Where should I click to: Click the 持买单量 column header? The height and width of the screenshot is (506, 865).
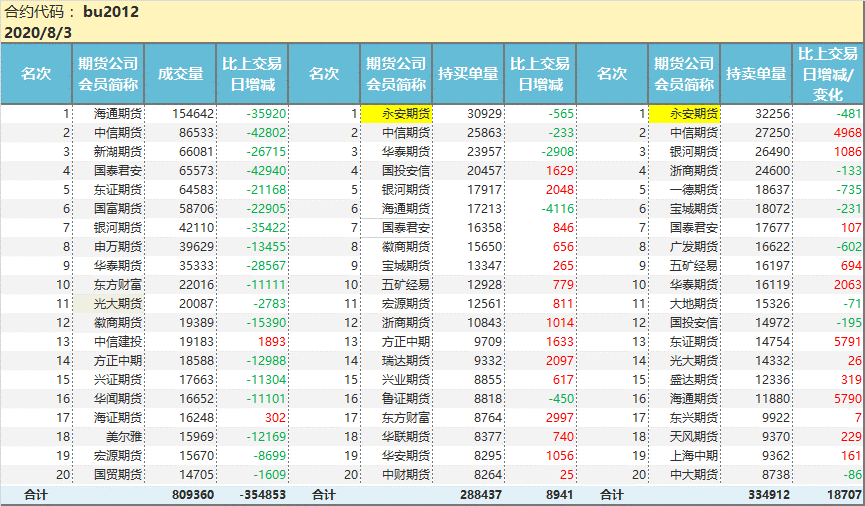point(468,74)
